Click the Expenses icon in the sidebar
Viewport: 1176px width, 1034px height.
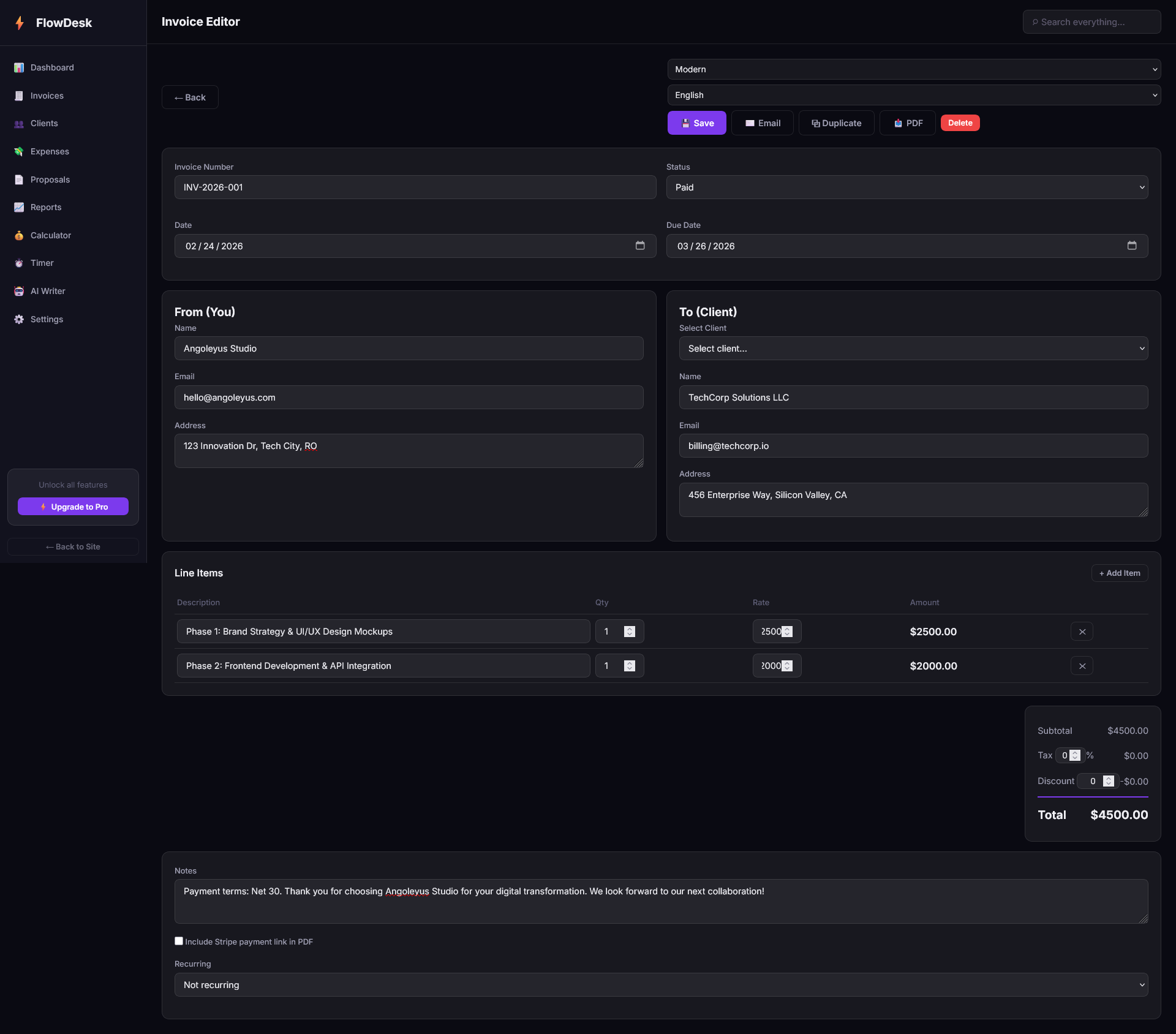[x=19, y=151]
